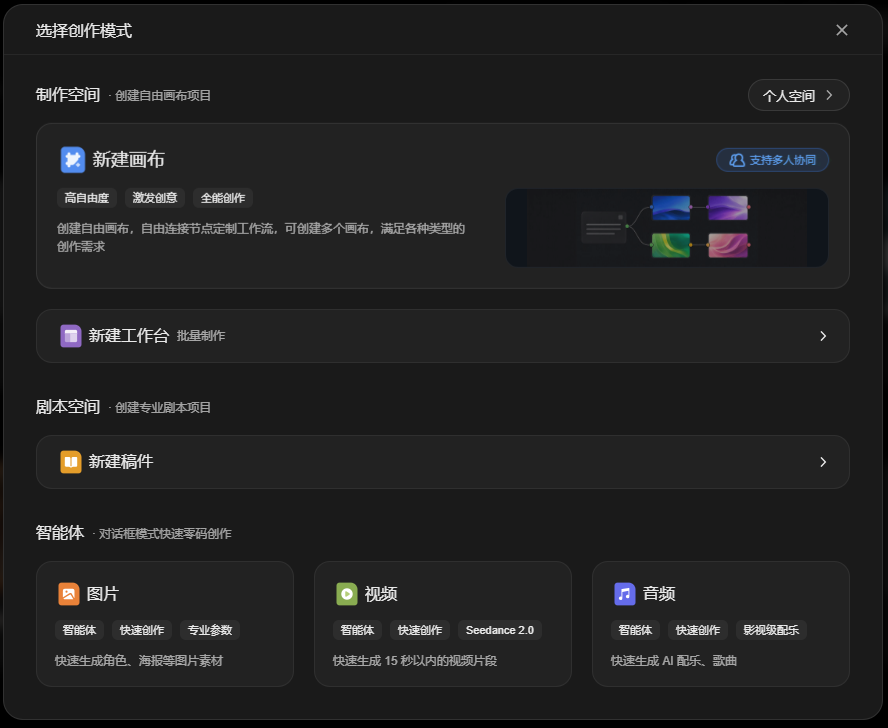
Task: Open the 视频 agent card
Action: (x=443, y=624)
